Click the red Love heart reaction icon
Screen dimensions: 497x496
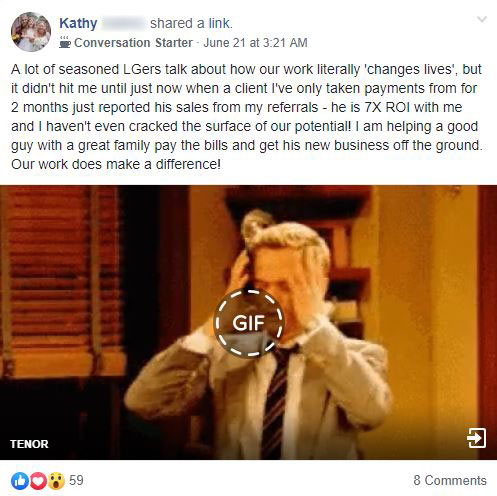click(x=38, y=481)
